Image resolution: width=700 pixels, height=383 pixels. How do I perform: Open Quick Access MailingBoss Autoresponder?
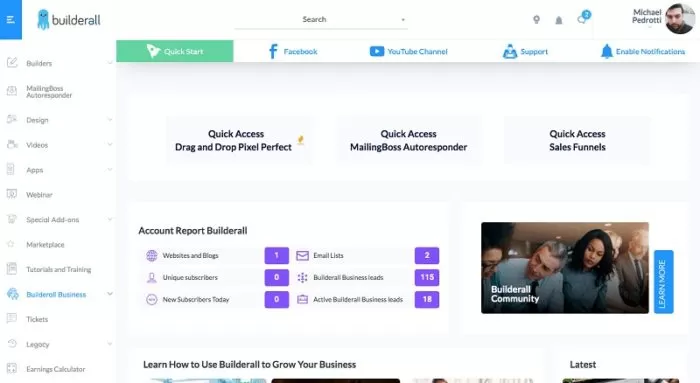408,140
